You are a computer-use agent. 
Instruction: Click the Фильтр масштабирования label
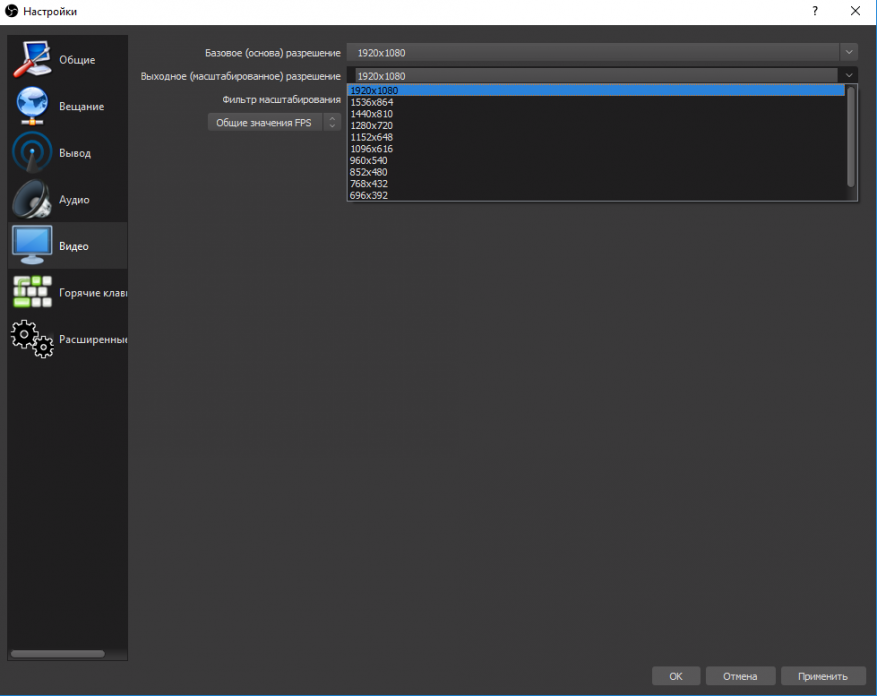281,99
